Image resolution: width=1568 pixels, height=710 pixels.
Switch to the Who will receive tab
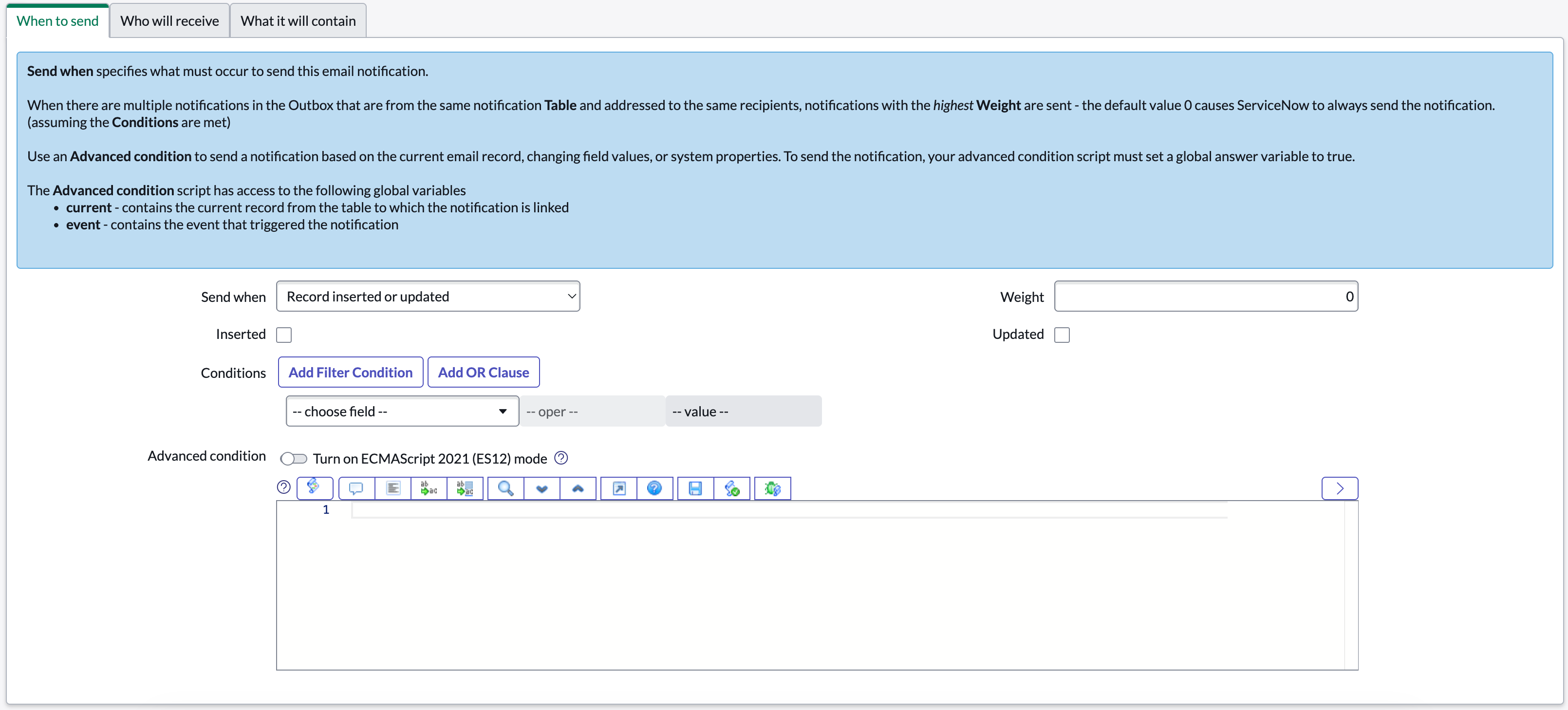(x=169, y=21)
